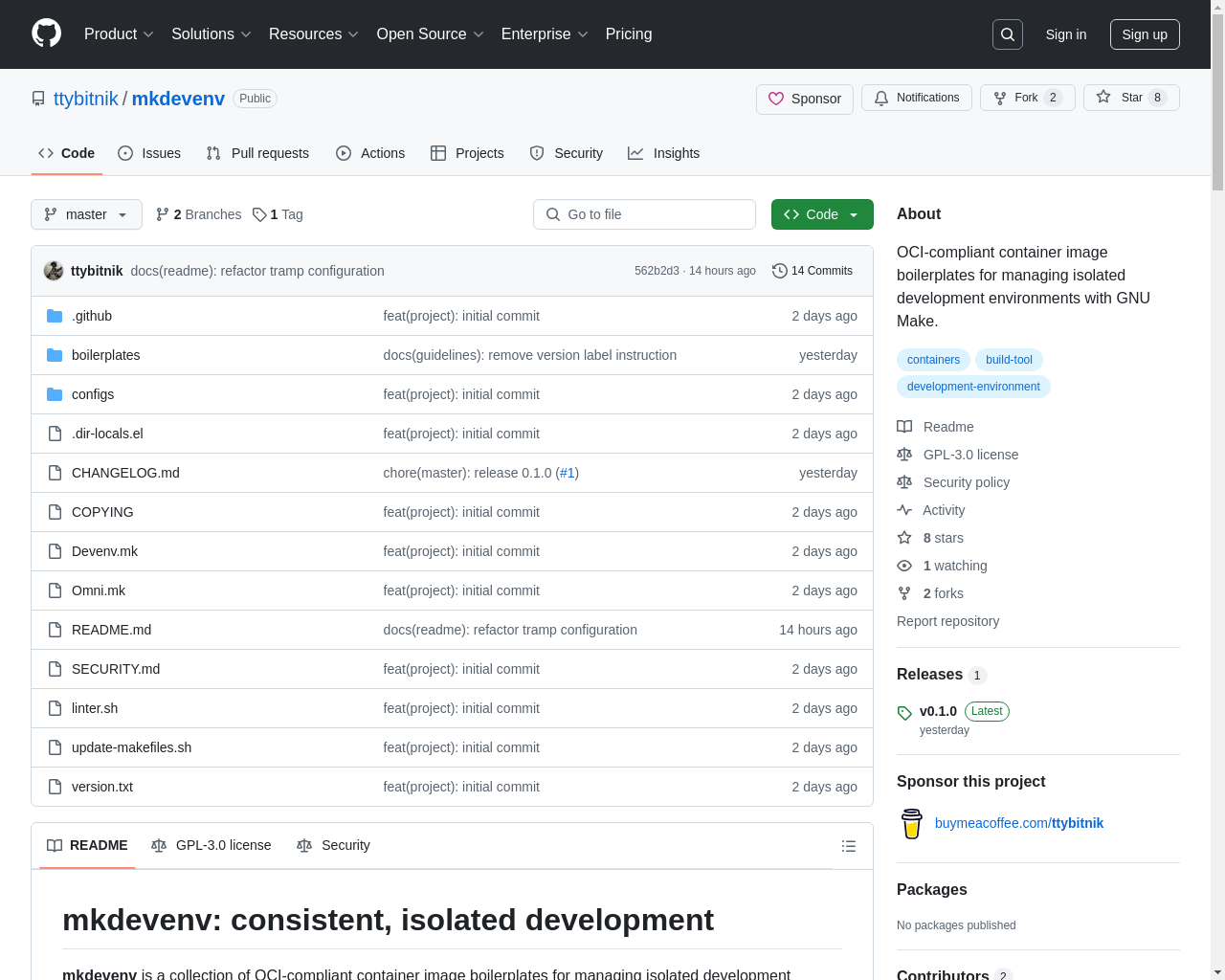Select the GPL-3.0 license README tab

pyautogui.click(x=212, y=846)
